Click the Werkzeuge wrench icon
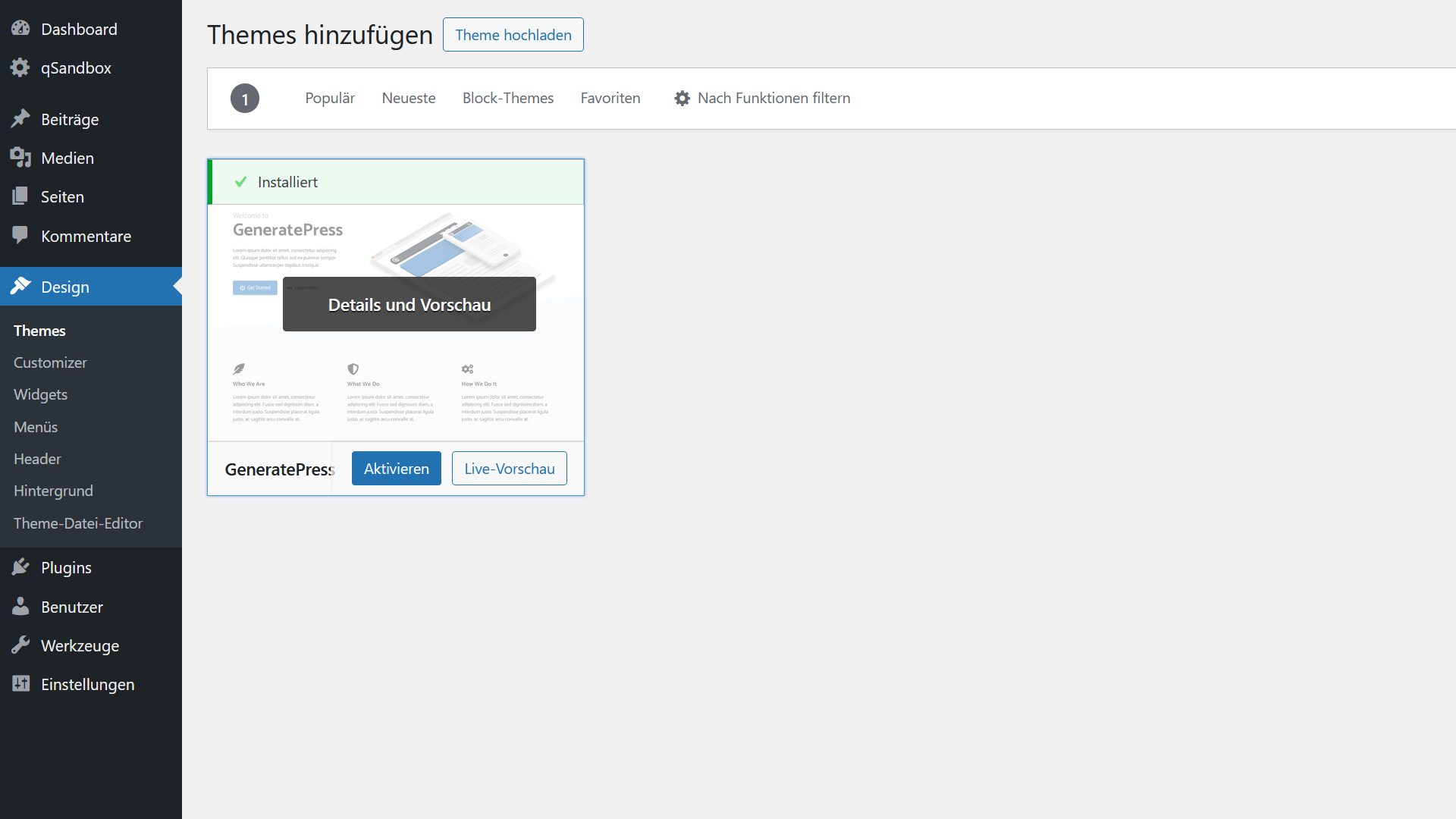This screenshot has height=819, width=1456. 20,645
